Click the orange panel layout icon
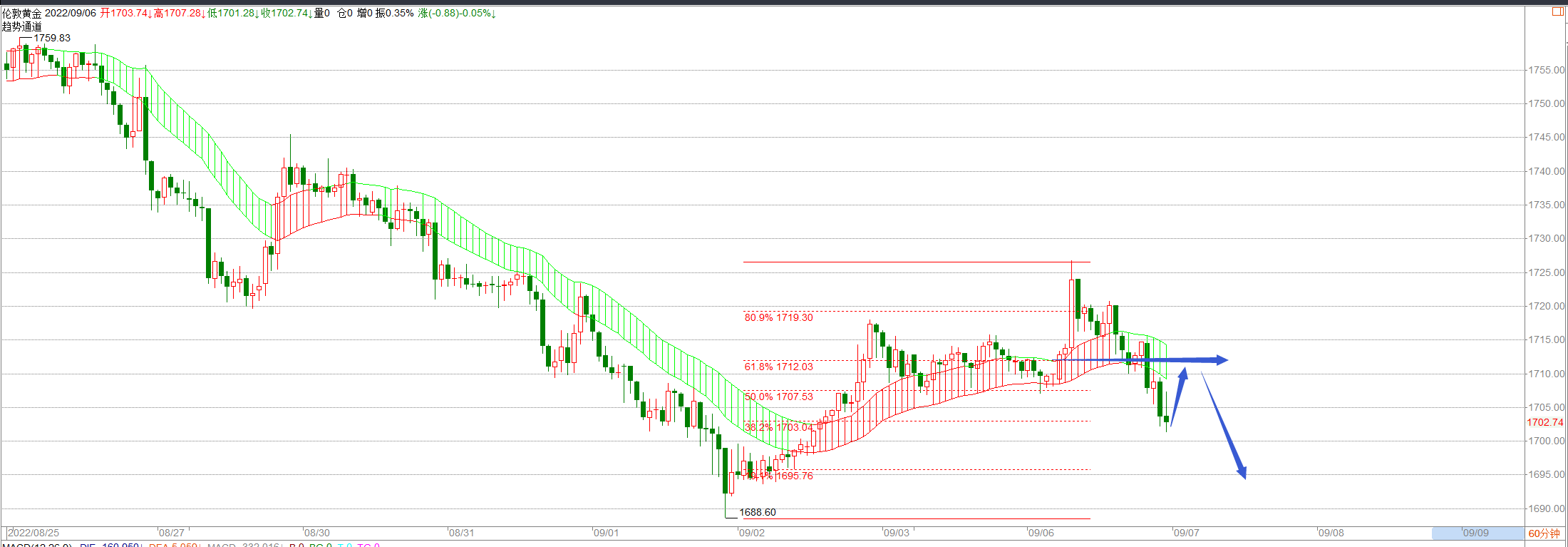The width and height of the screenshot is (1568, 547). [x=1557, y=12]
